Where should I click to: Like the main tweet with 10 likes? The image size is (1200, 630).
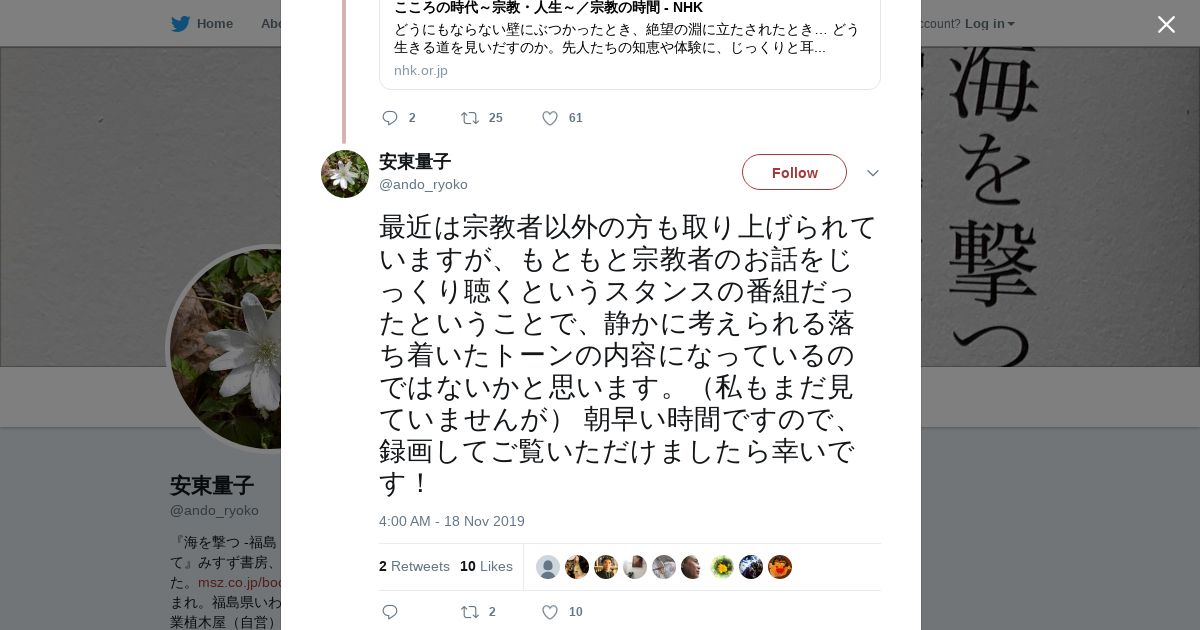[x=550, y=612]
